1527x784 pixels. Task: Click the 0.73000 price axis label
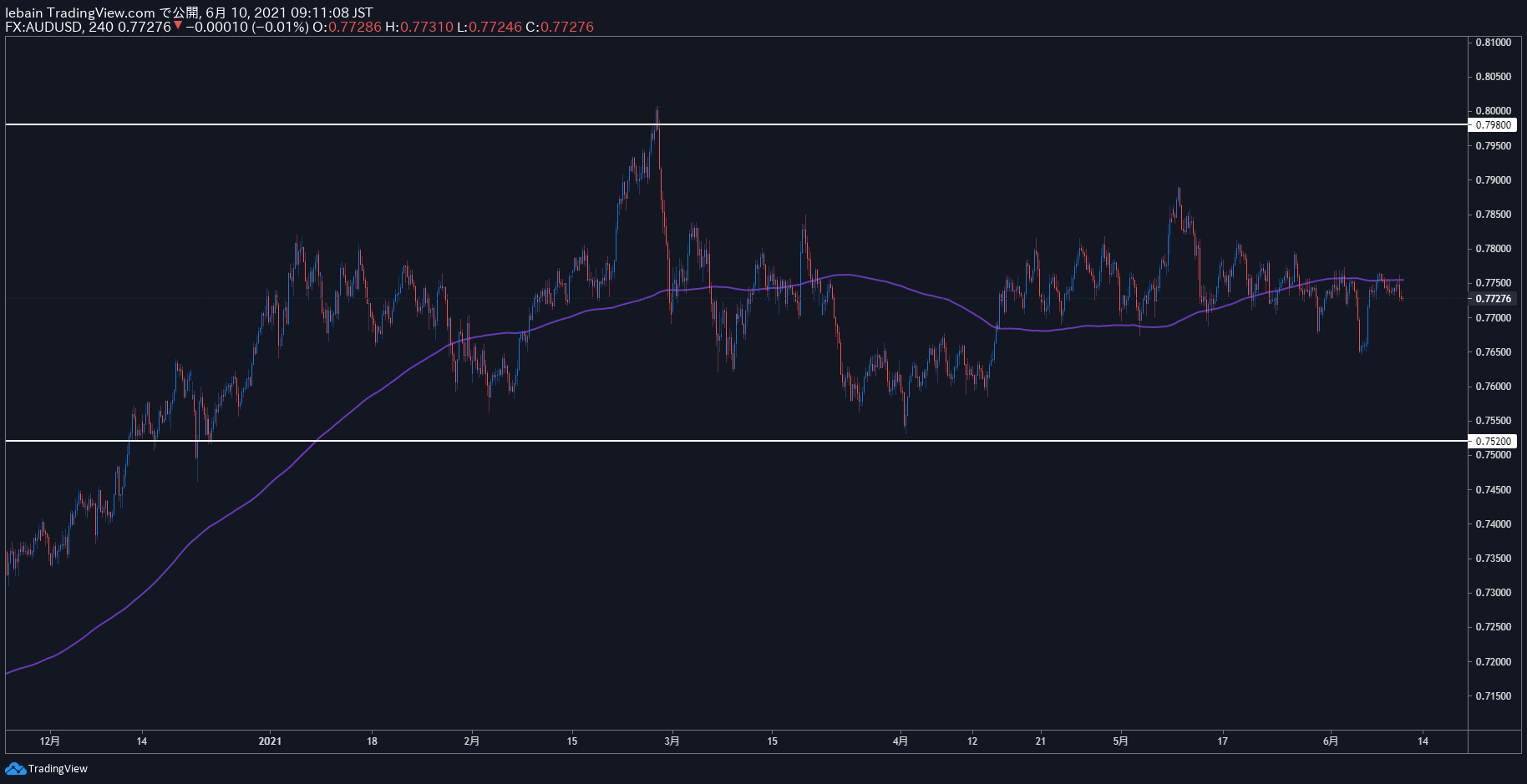point(1494,593)
